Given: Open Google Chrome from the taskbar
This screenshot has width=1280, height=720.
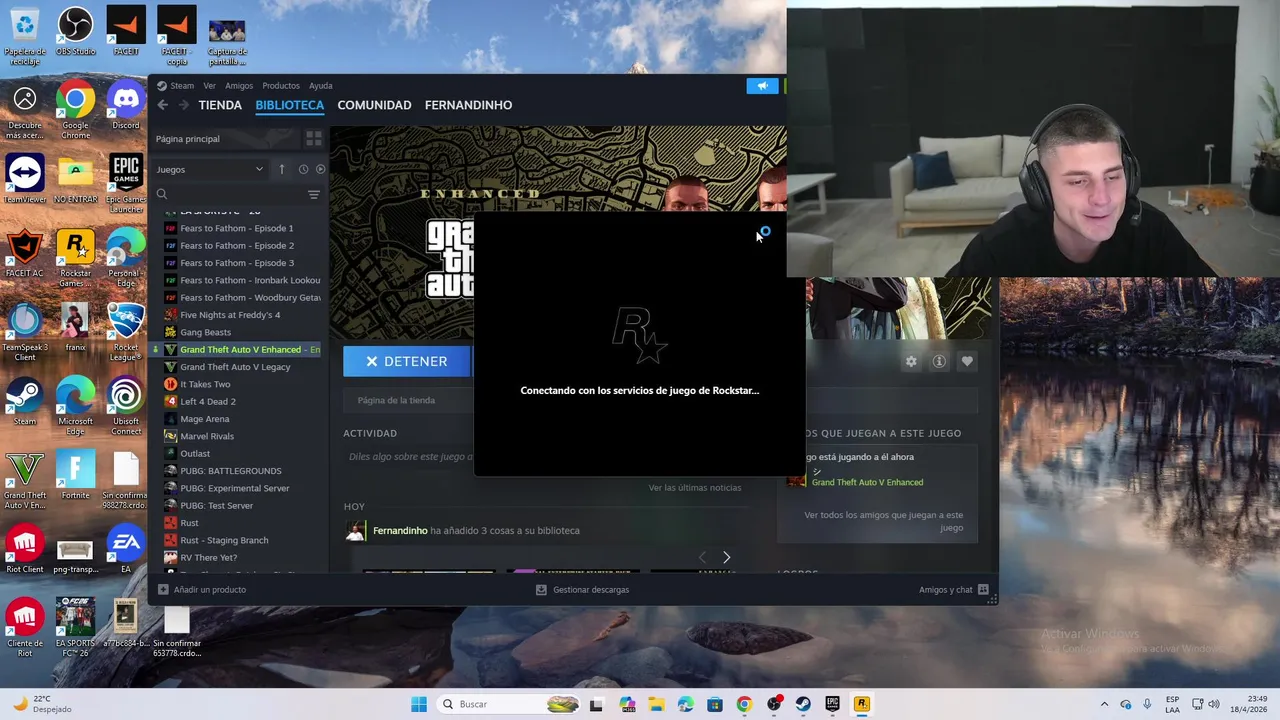Looking at the screenshot, I should pyautogui.click(x=744, y=704).
